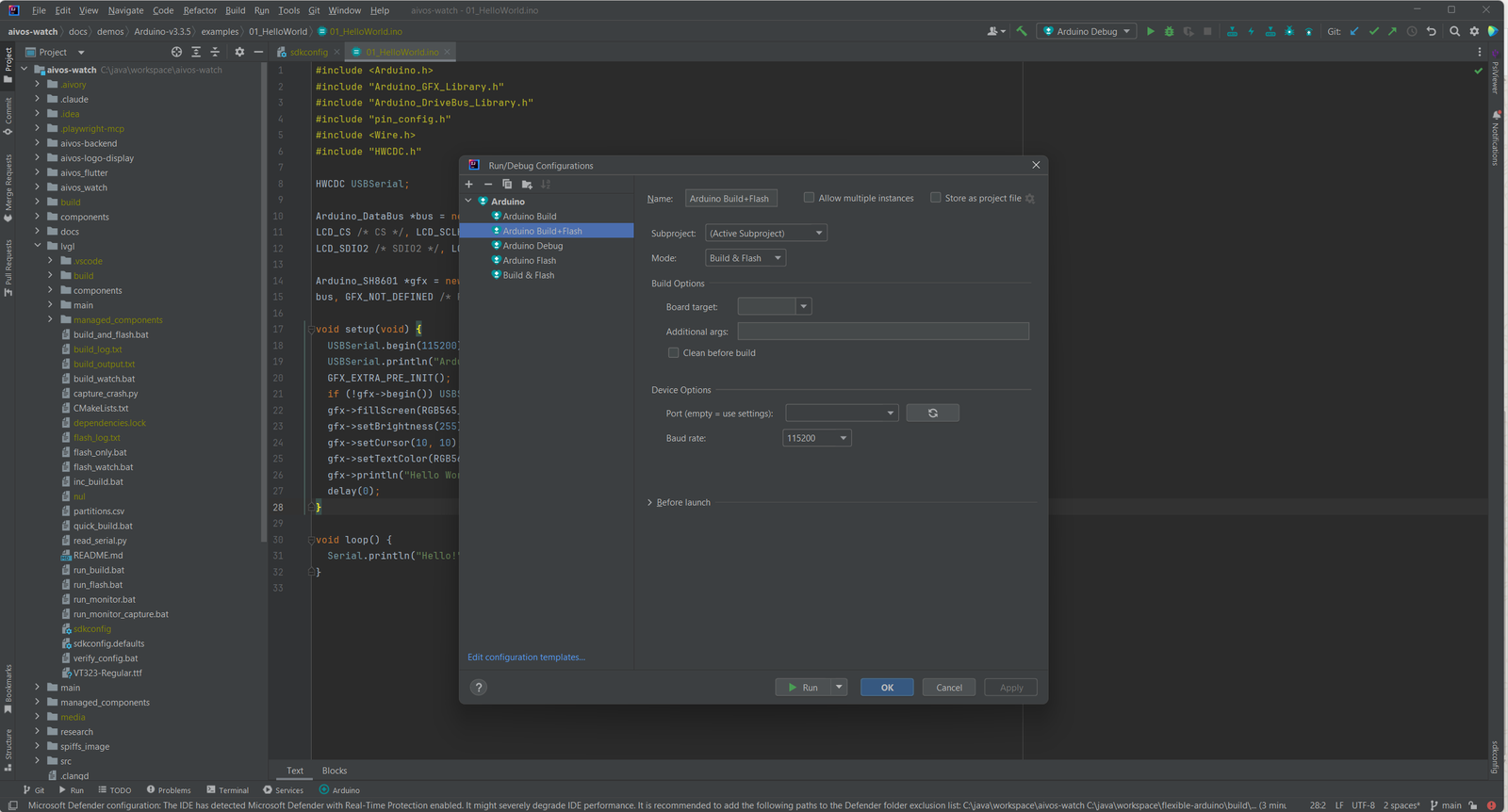
Task: Open Edit configuration templates link
Action: (526, 658)
